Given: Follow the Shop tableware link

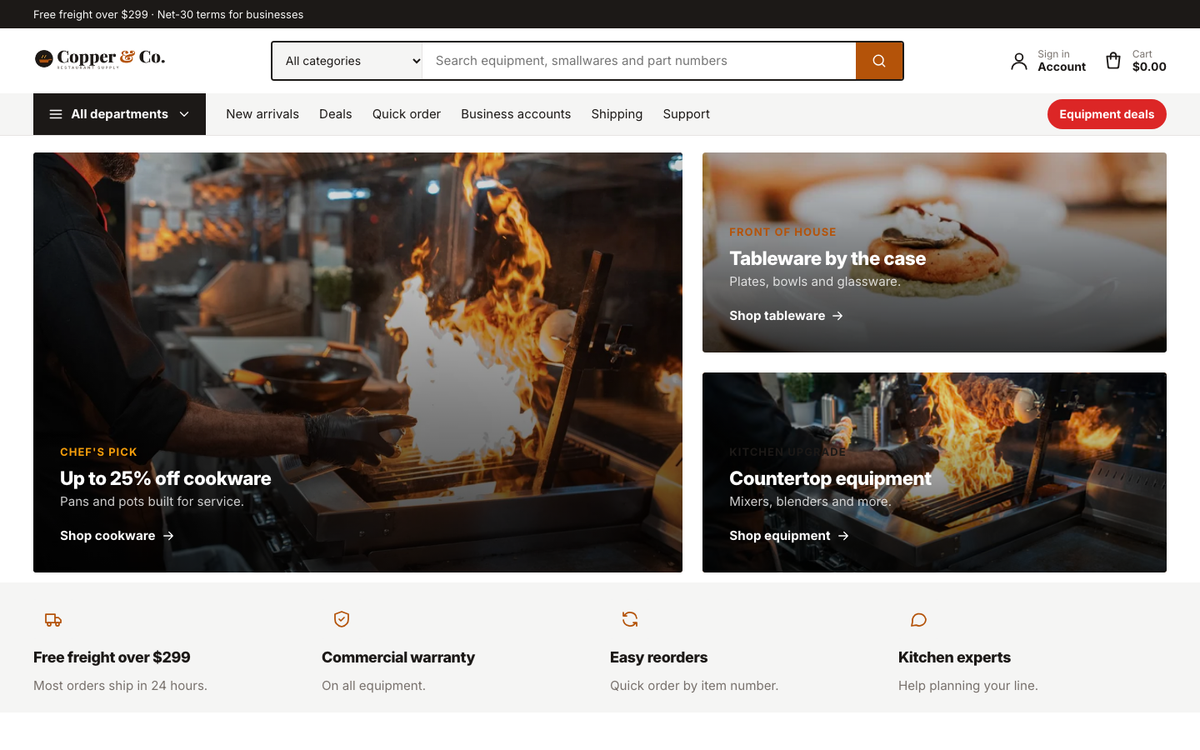Looking at the screenshot, I should pos(786,316).
